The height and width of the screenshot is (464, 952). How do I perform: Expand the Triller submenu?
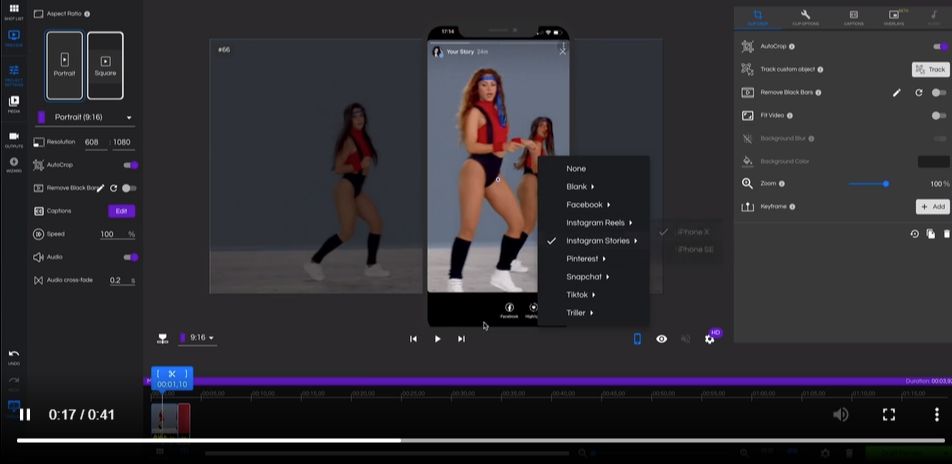pos(579,313)
